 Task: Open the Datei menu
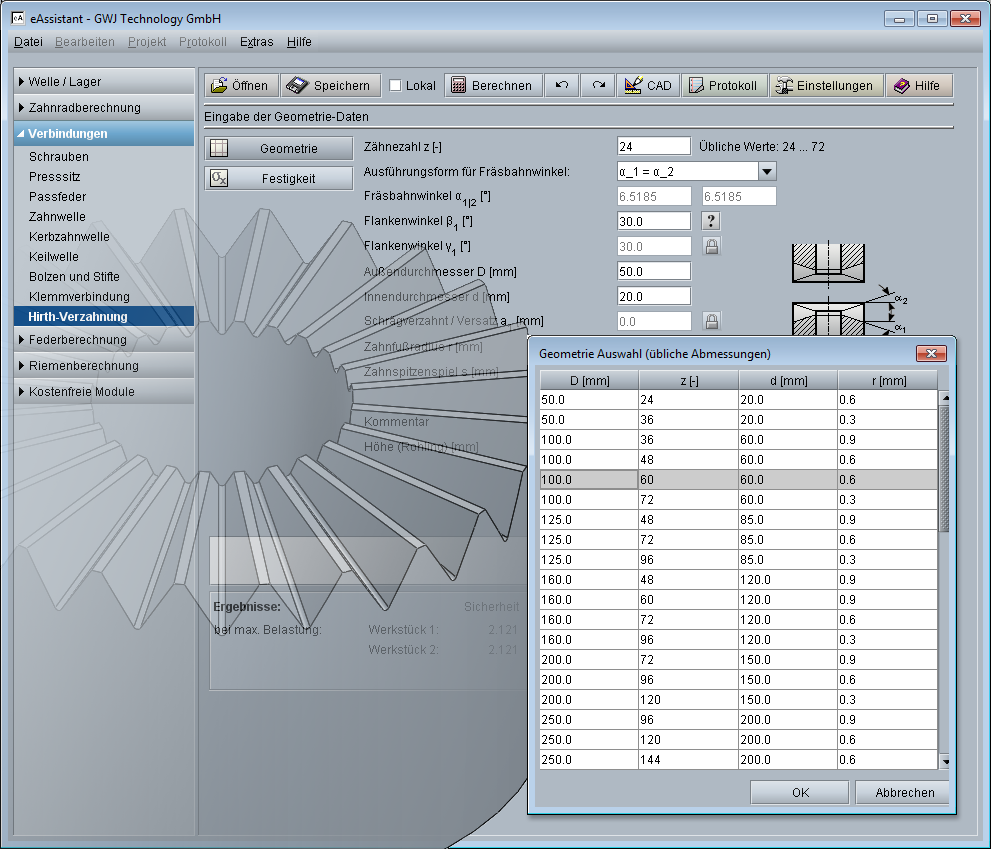point(28,42)
